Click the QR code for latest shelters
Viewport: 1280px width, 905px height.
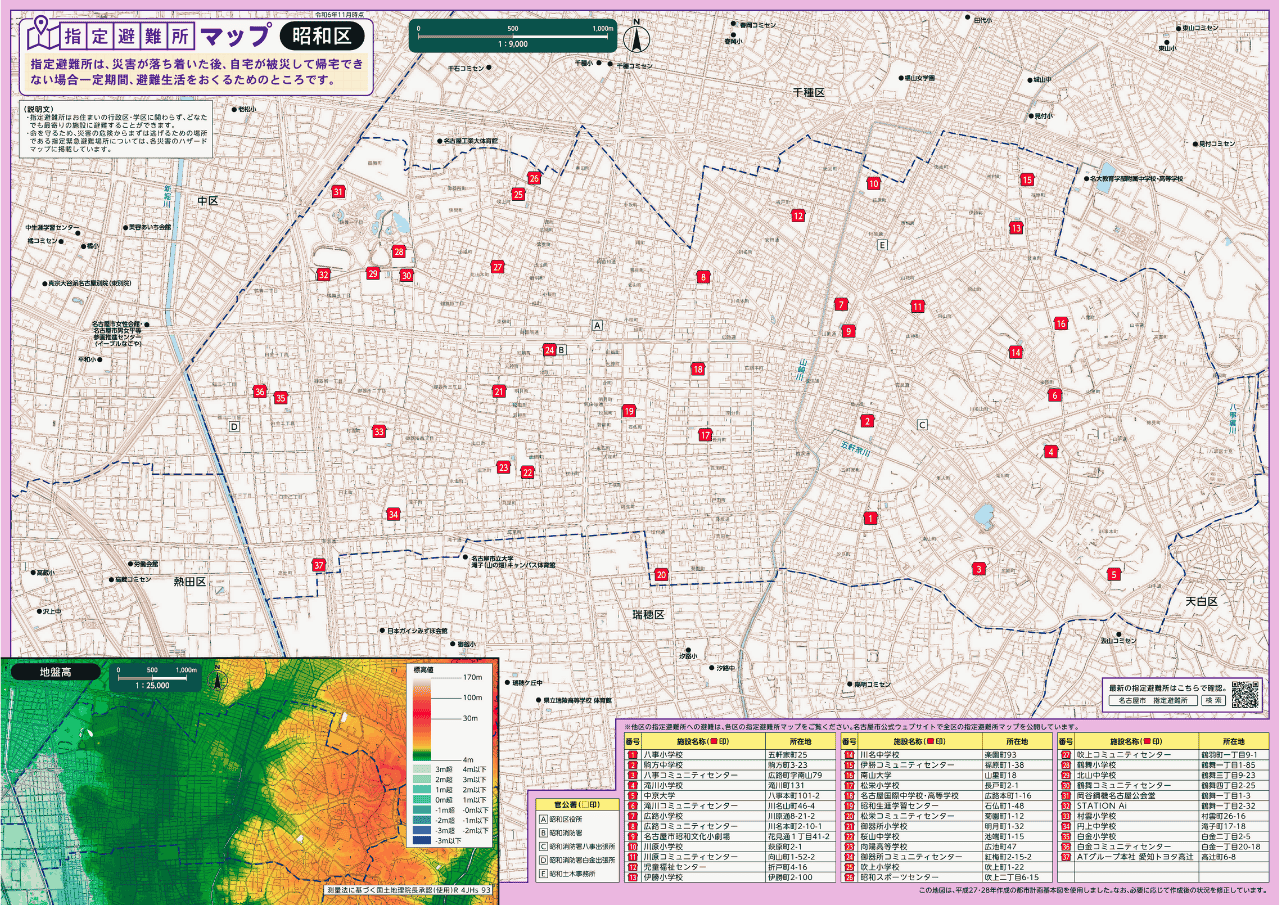[x=1244, y=694]
